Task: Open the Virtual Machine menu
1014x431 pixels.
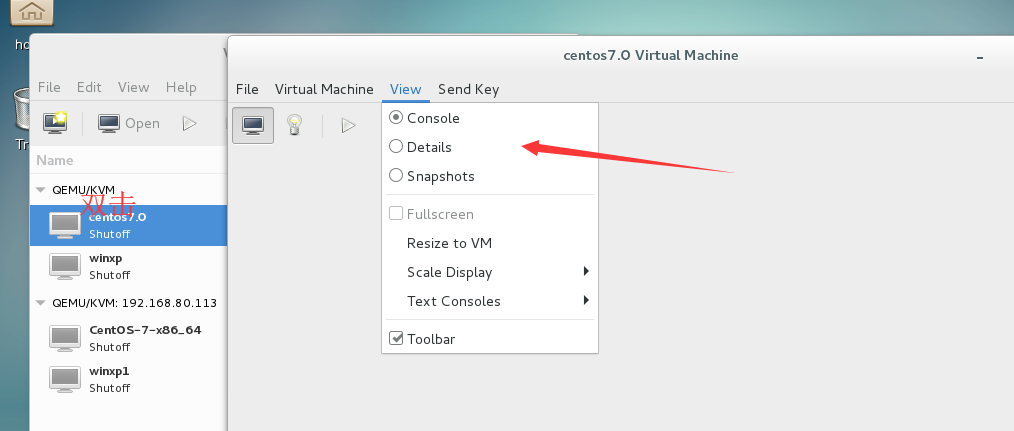Action: [x=324, y=89]
